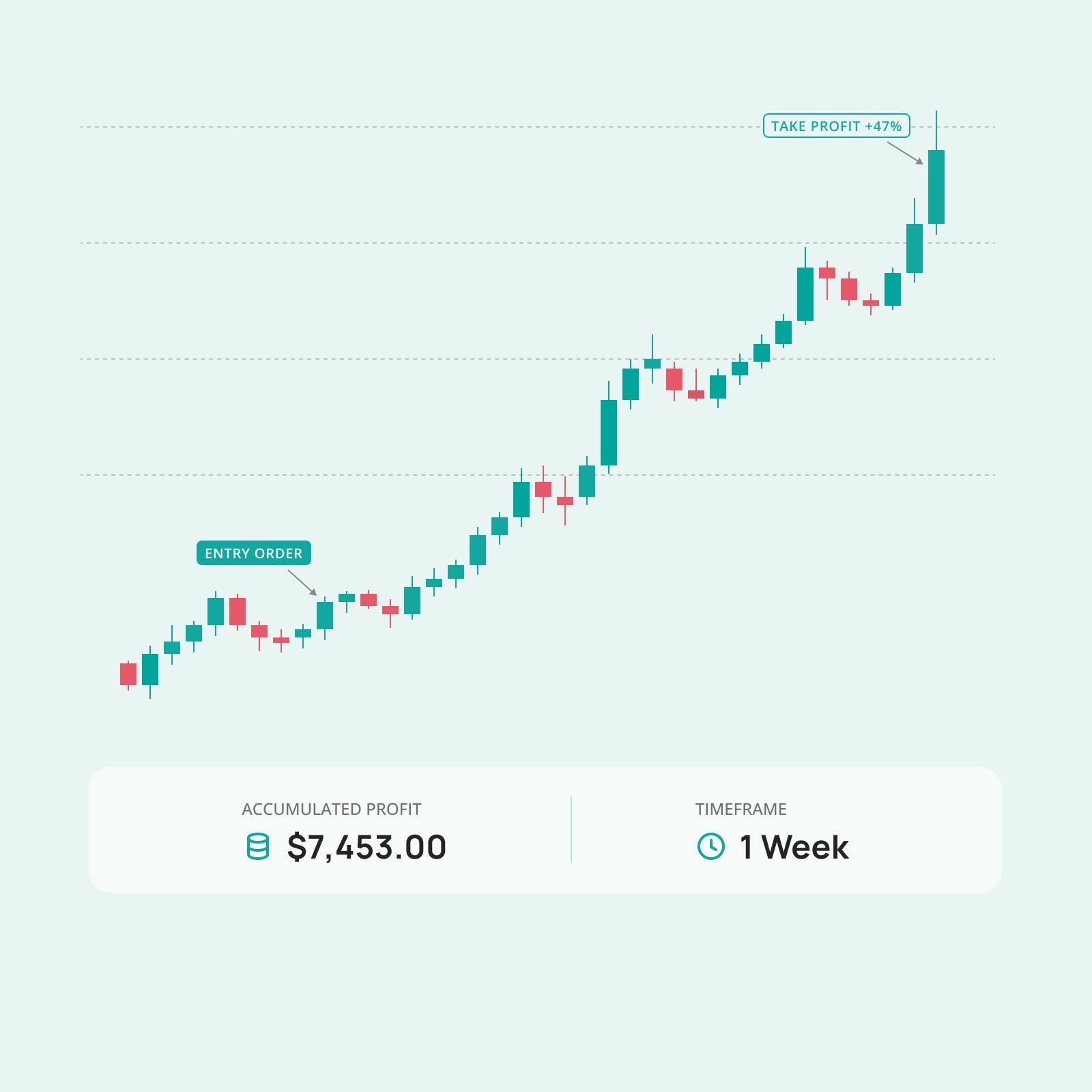Click the candle the Entry Order arrow targets
The image size is (1092, 1092).
pyautogui.click(x=325, y=615)
